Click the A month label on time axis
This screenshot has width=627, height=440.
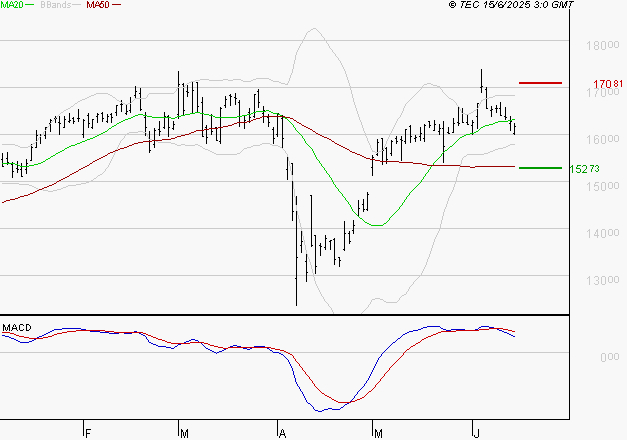(x=282, y=433)
